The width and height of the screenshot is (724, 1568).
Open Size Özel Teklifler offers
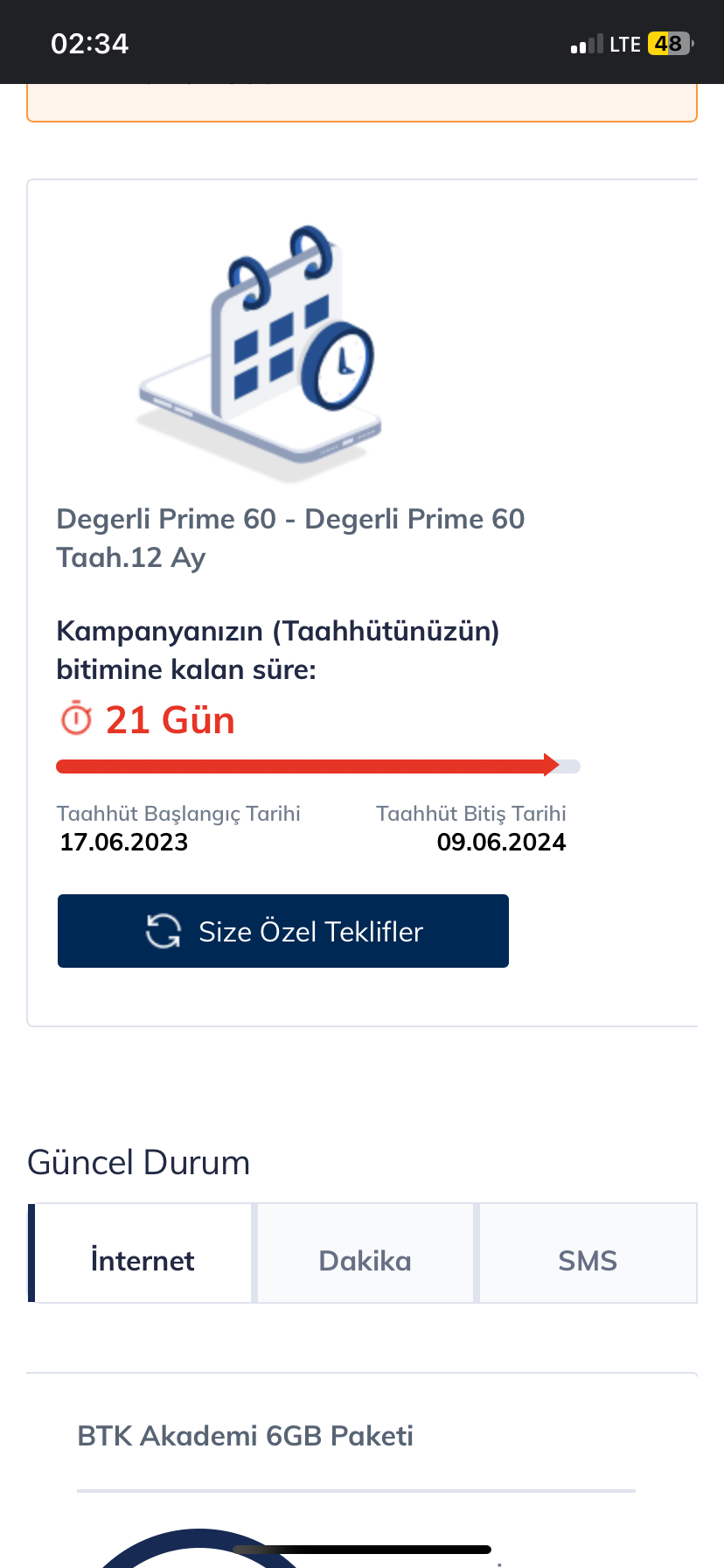283,931
